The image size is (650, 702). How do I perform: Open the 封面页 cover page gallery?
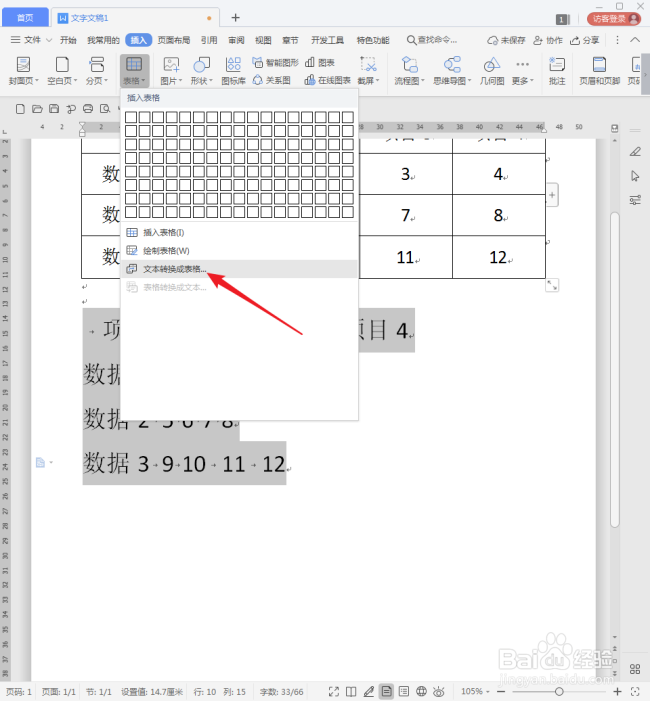click(x=23, y=70)
